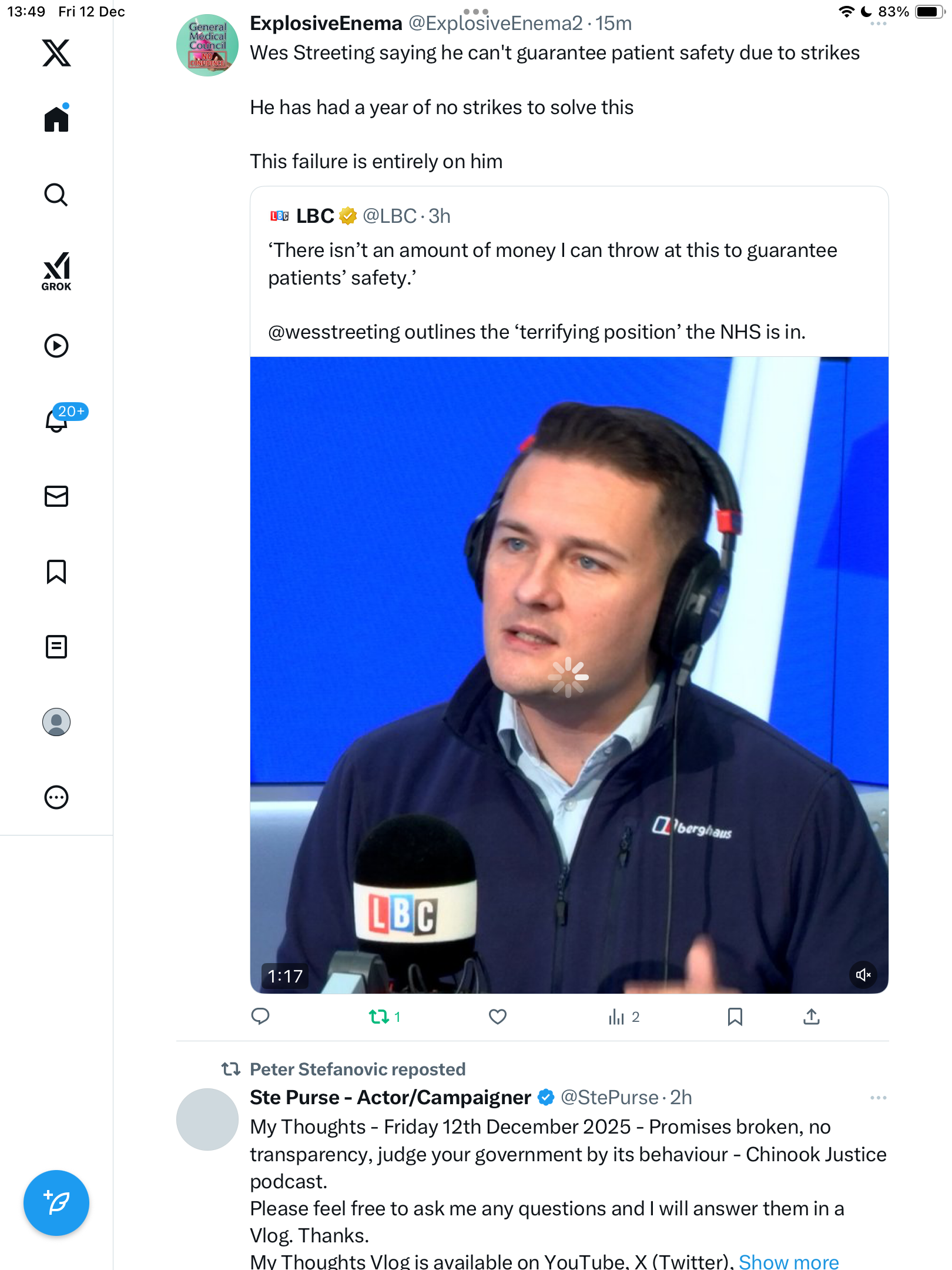Like the ExplosiveEnema post
The image size is (952, 1270).
pos(498,1017)
